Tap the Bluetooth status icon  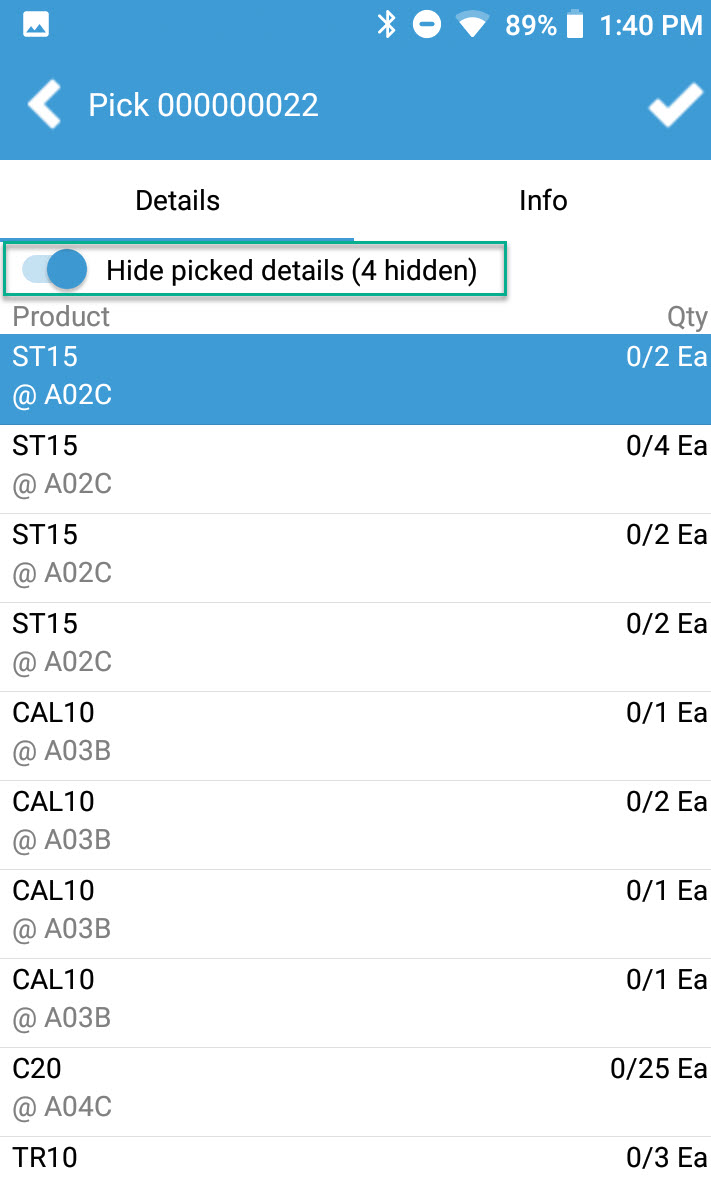387,25
